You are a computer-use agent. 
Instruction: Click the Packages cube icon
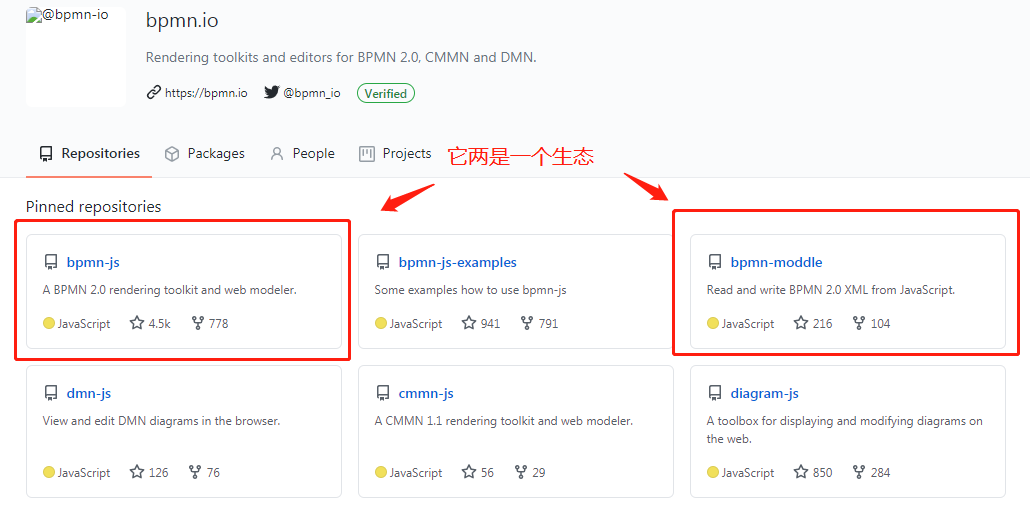pyautogui.click(x=172, y=154)
